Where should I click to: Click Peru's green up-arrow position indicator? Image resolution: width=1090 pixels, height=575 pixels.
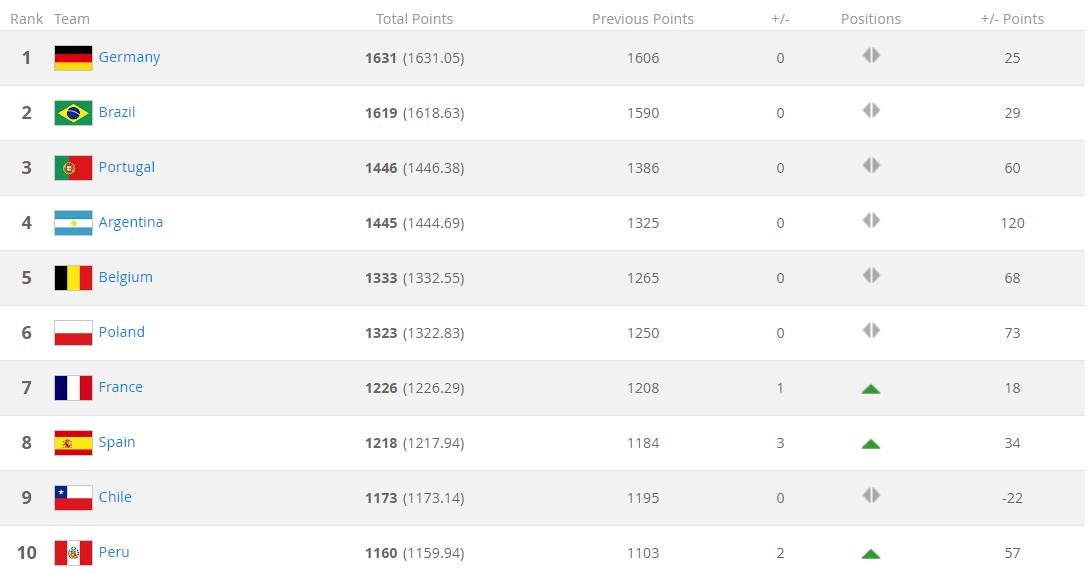[x=870, y=554]
